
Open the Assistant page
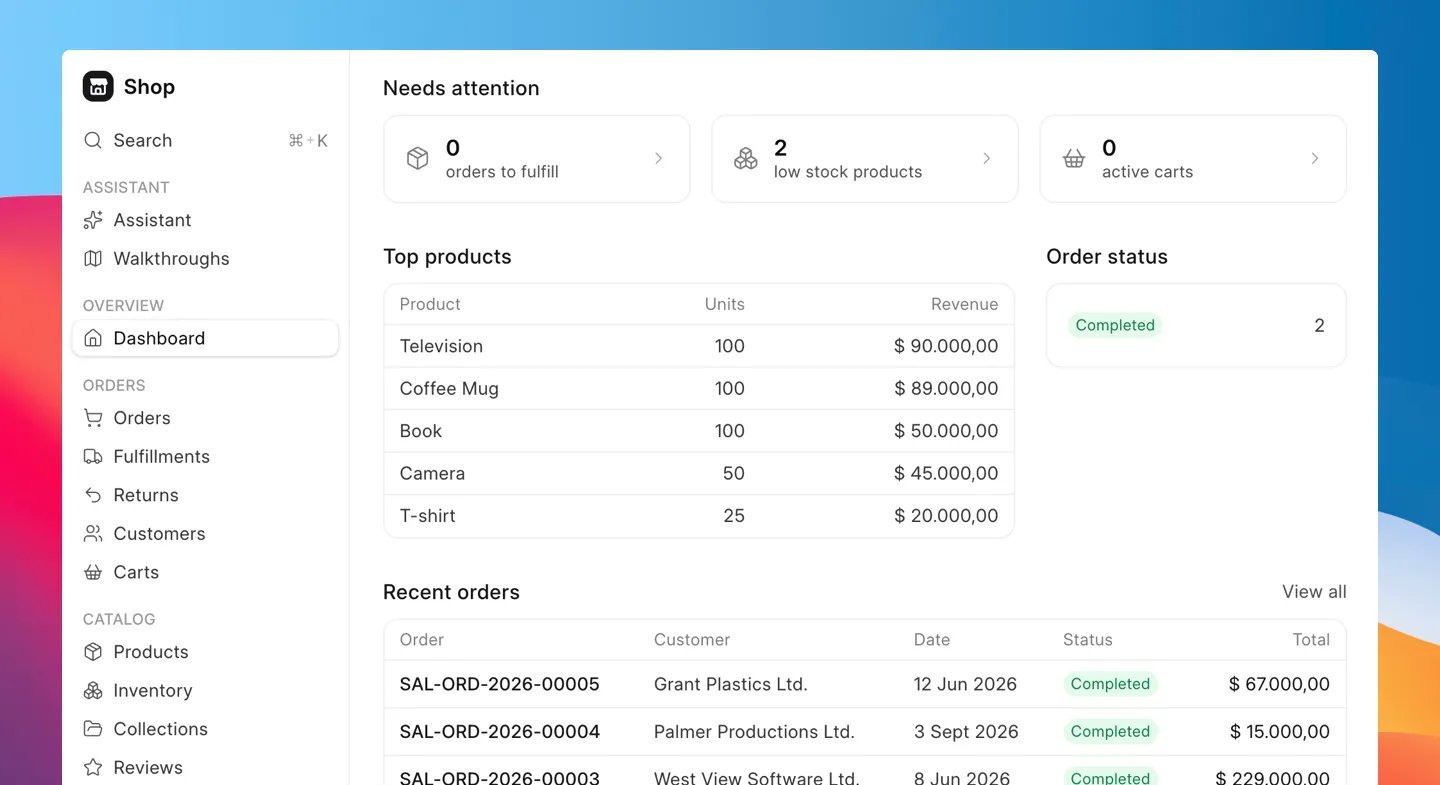click(x=206, y=220)
